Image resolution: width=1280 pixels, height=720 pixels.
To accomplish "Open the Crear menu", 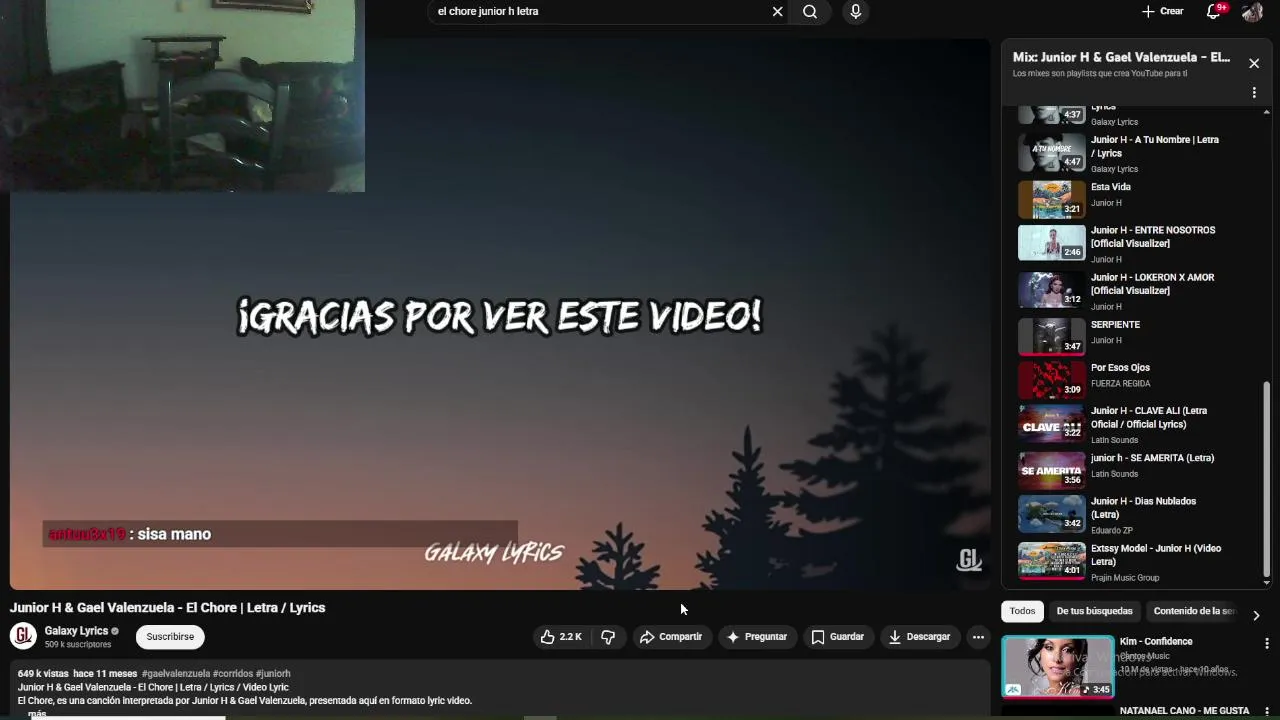I will tap(1163, 11).
